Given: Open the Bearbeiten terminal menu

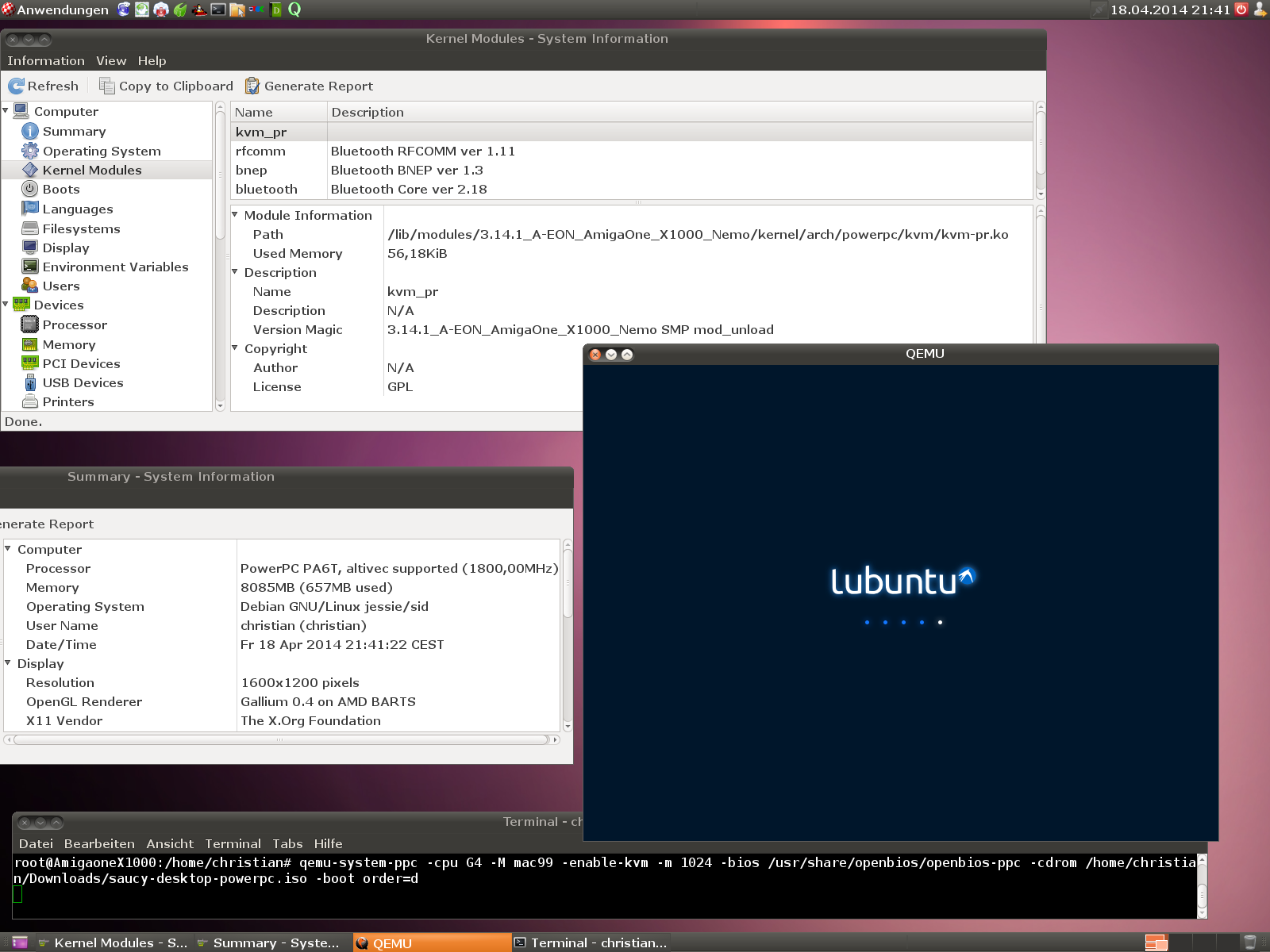Looking at the screenshot, I should point(99,844).
